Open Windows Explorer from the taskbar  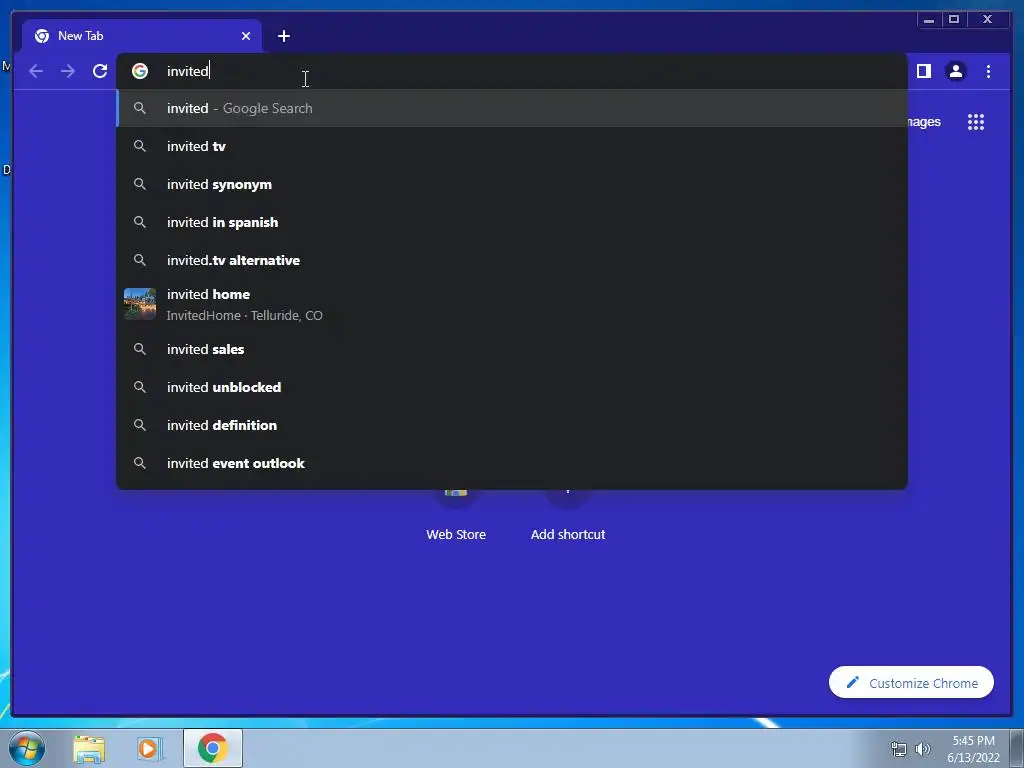coord(89,749)
